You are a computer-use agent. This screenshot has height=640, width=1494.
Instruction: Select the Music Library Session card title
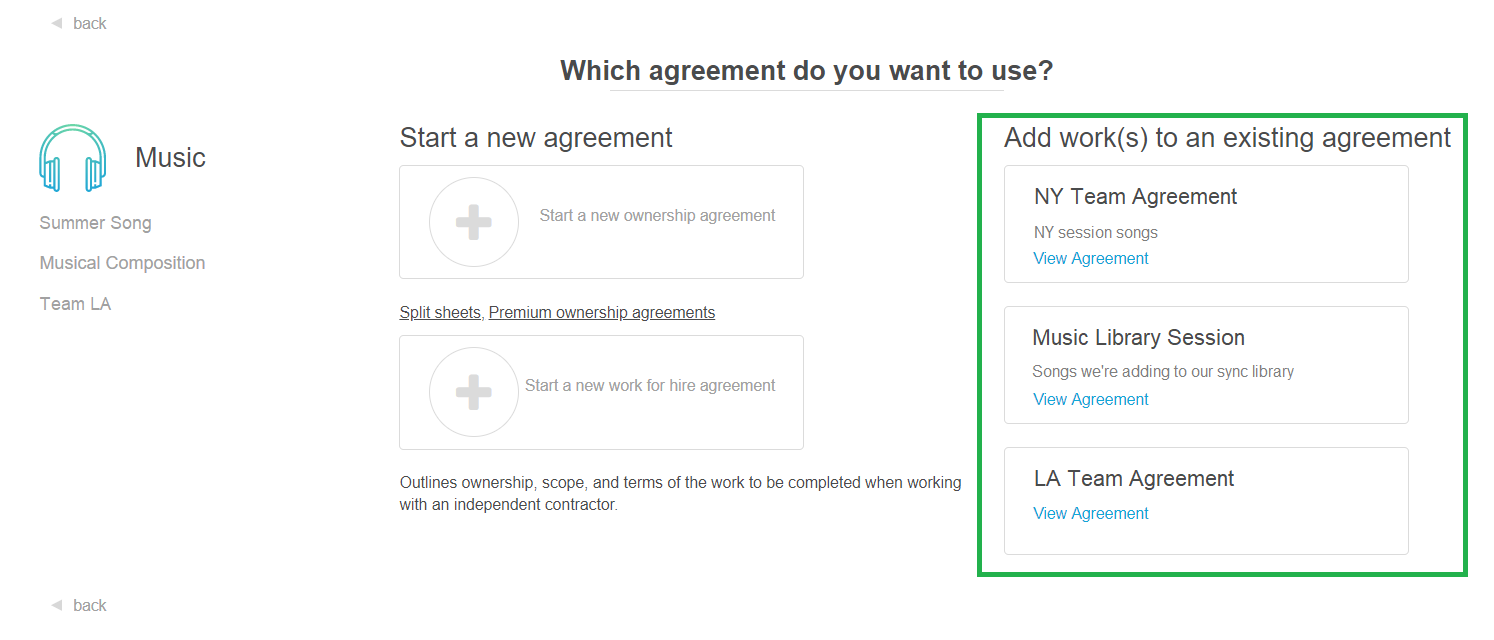(x=1138, y=337)
